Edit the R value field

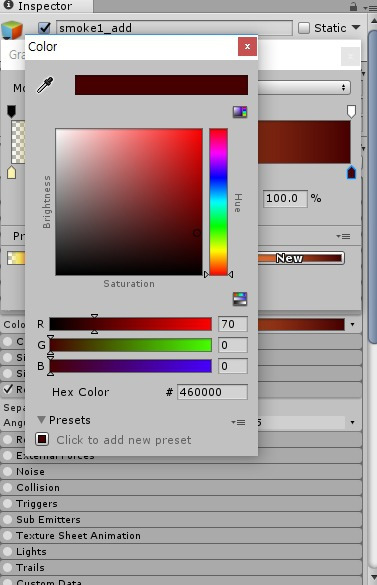233,324
